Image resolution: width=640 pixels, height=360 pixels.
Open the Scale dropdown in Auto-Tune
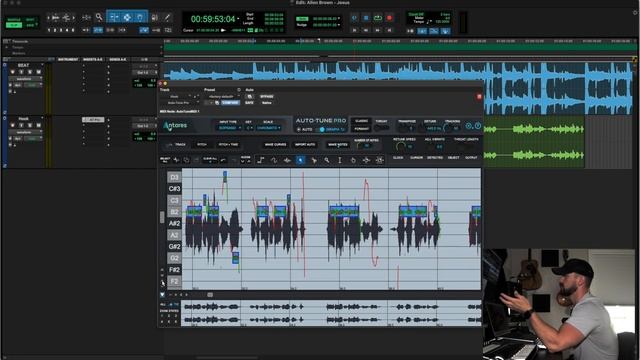269,128
